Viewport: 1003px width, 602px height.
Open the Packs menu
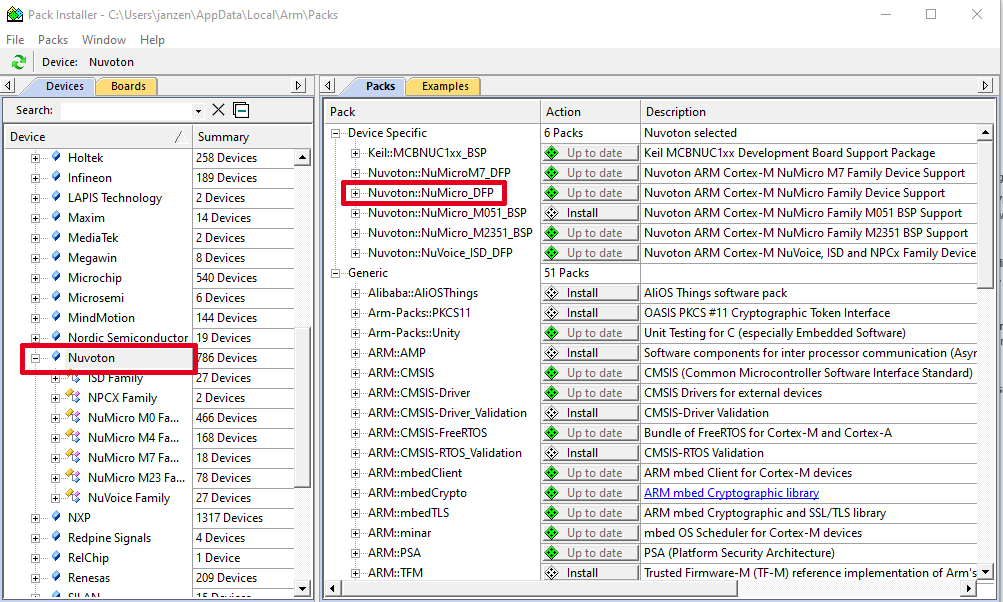click(53, 40)
